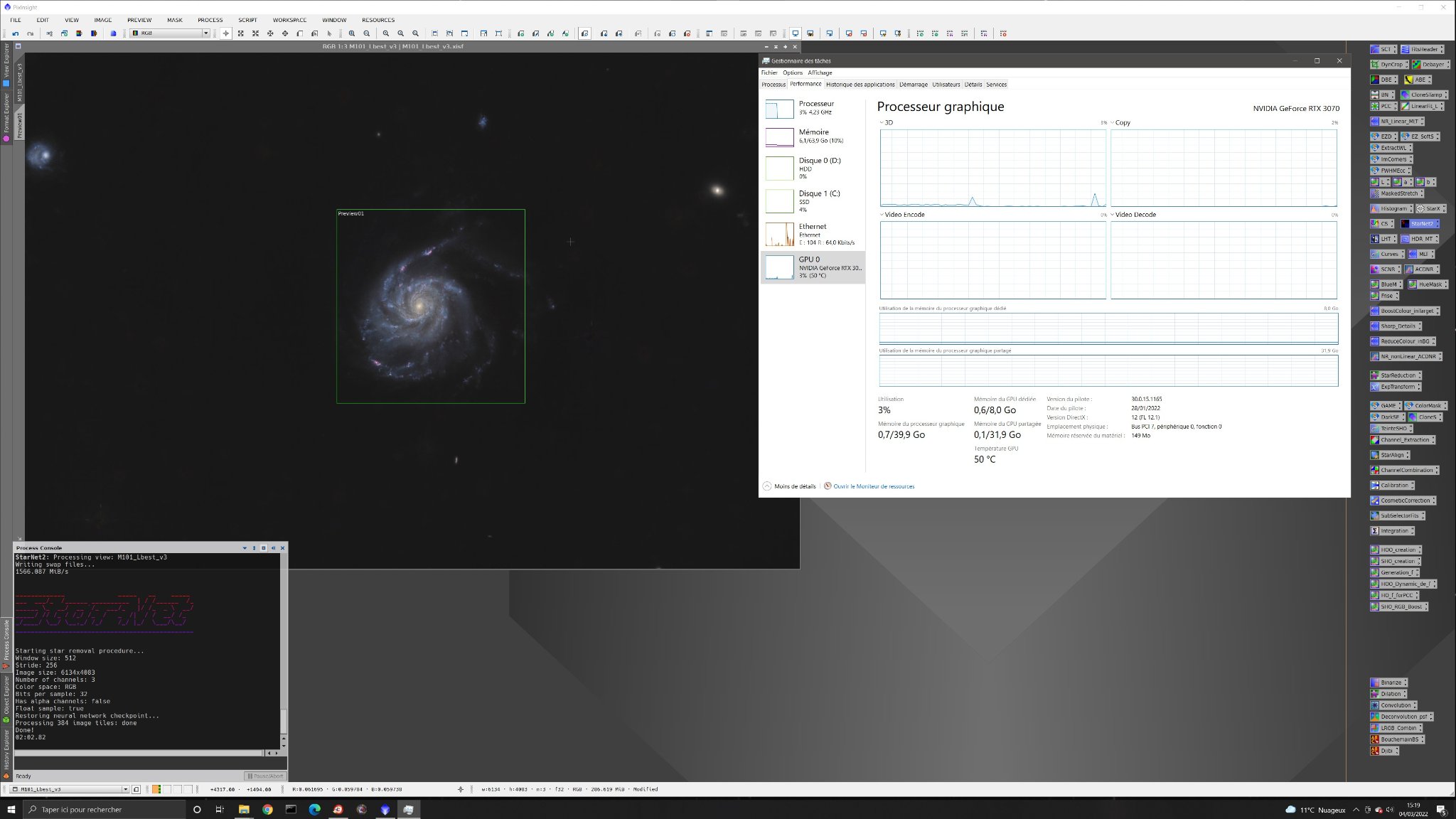
Task: Open the HDR_MT process icon
Action: (x=1419, y=239)
